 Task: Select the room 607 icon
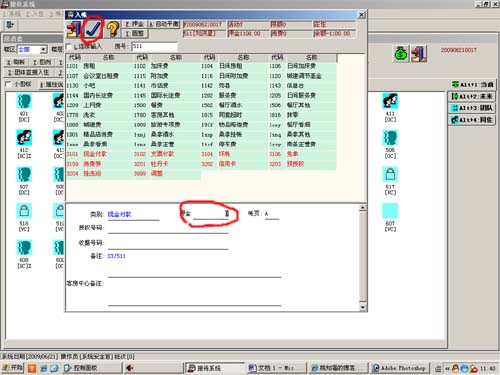(x=390, y=211)
